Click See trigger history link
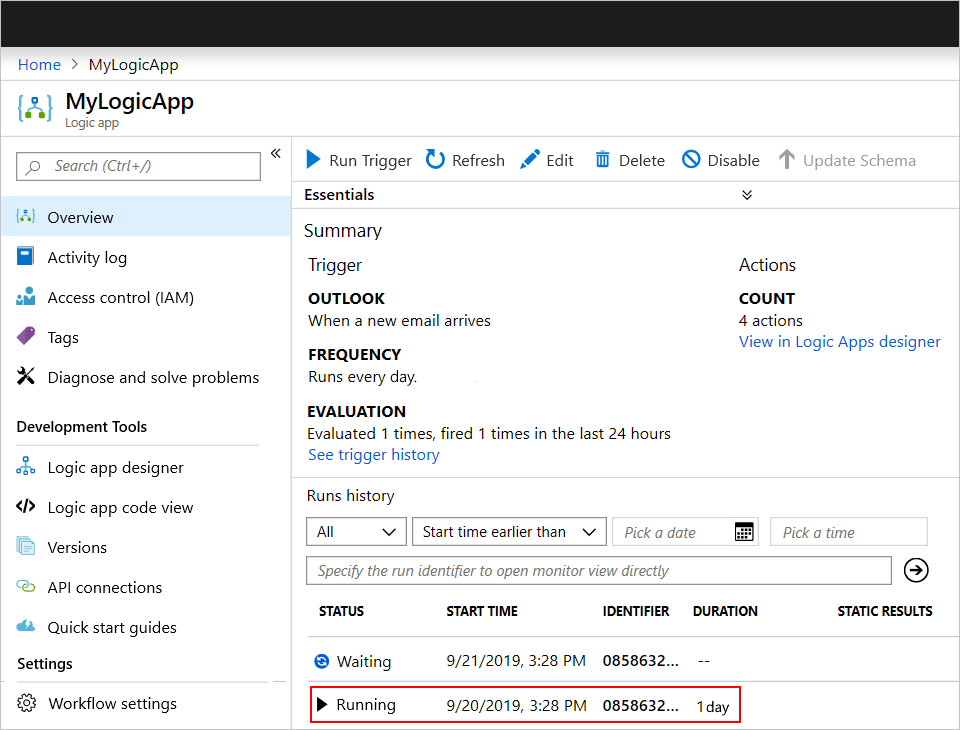The width and height of the screenshot is (960, 730). [373, 454]
